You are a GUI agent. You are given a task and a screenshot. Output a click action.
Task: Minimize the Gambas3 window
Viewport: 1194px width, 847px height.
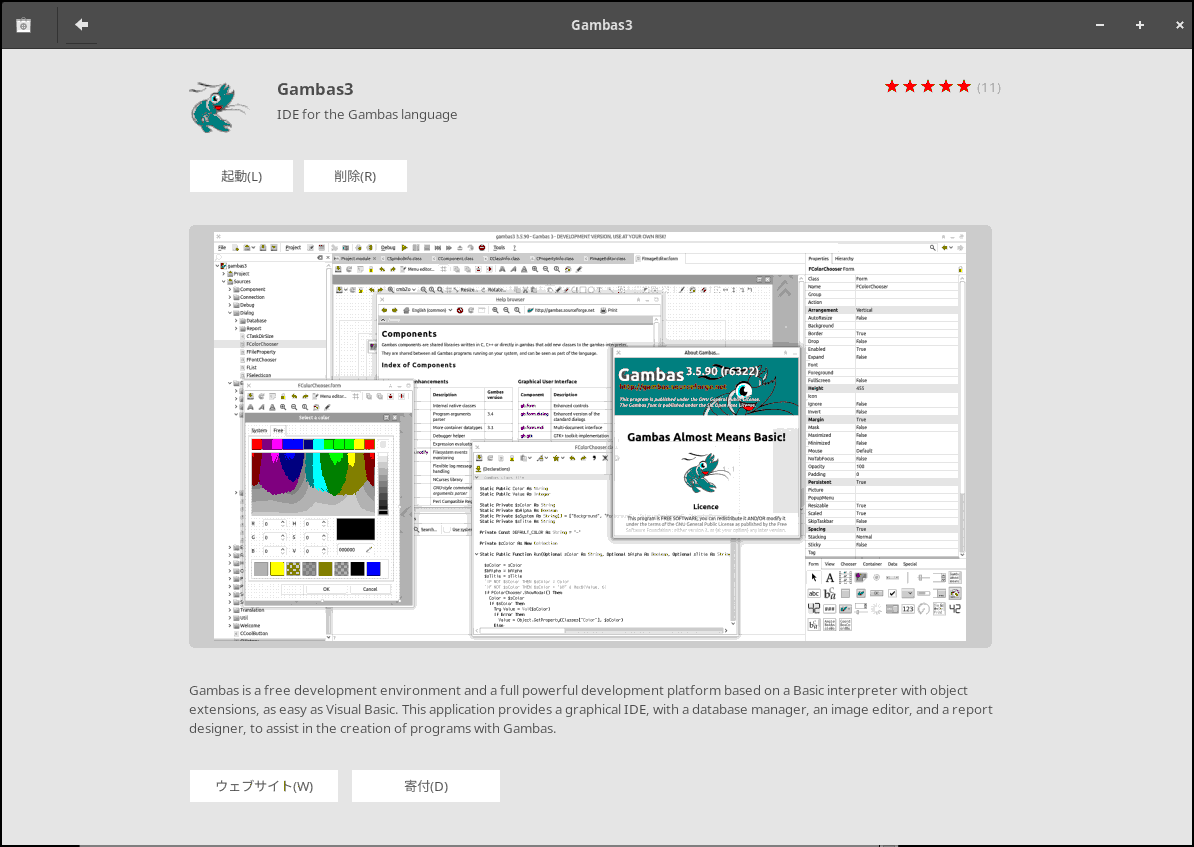tap(1100, 25)
